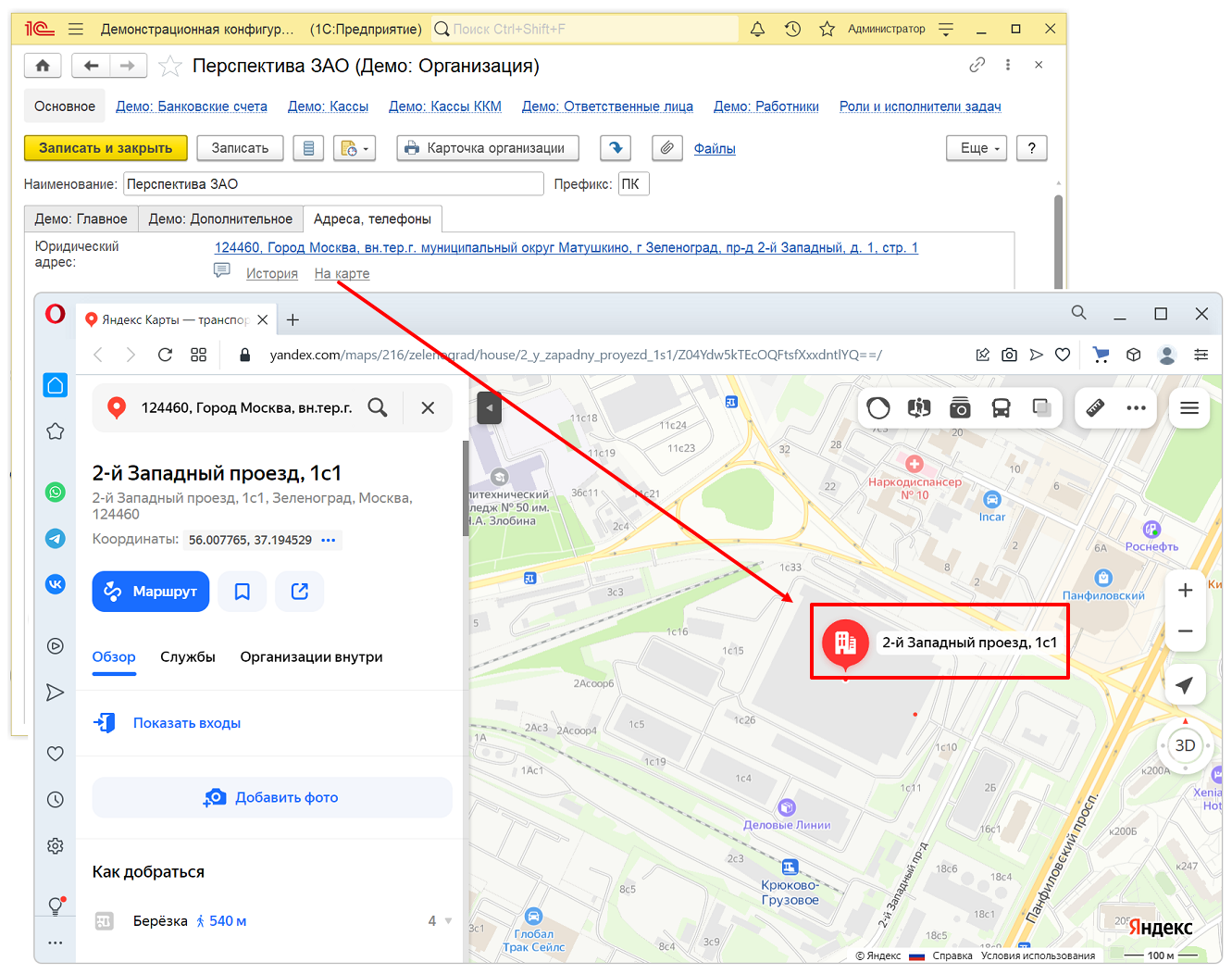Open notifications bell in 1C title bar
This screenshot has height=974, width=1232.
pos(757,29)
